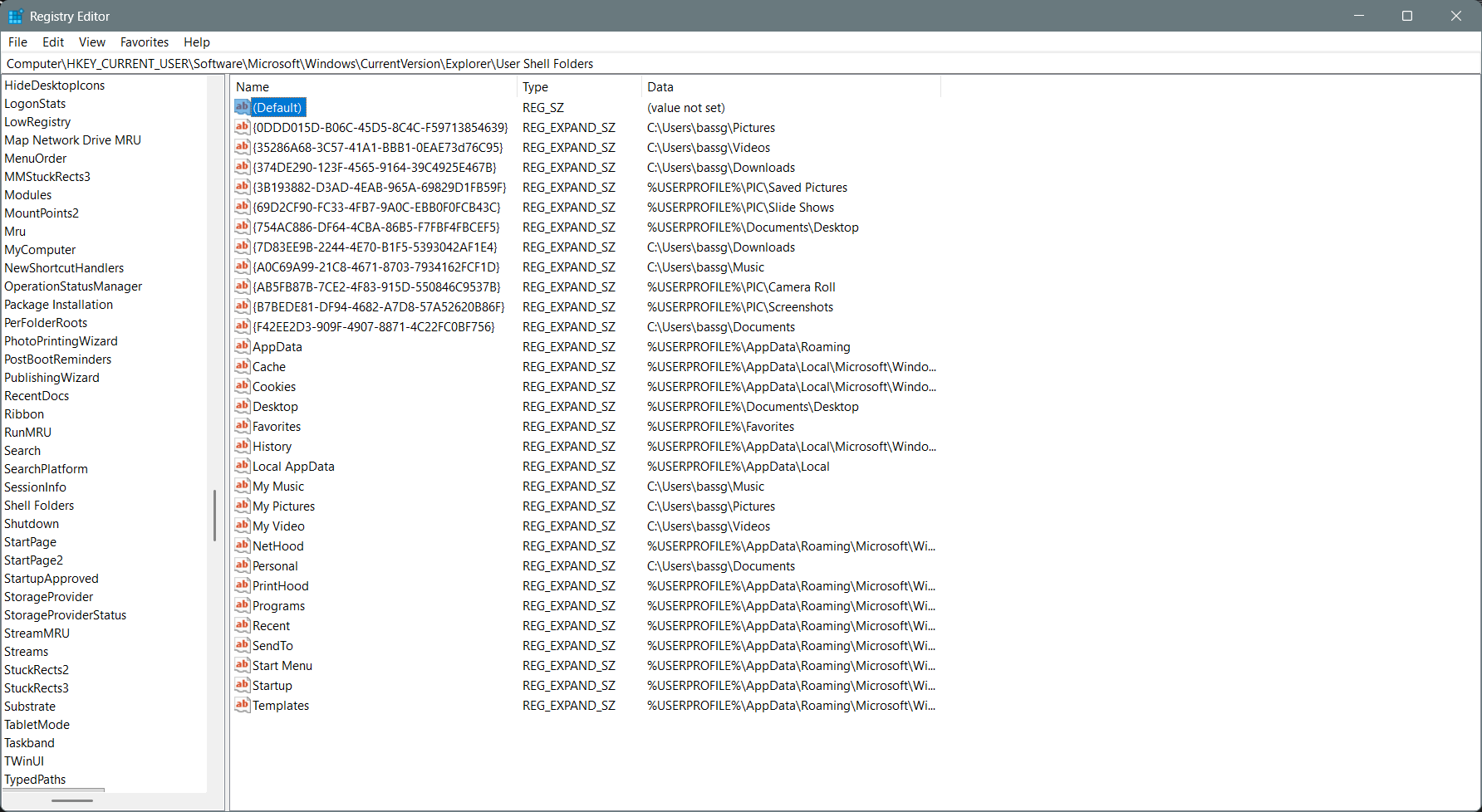
Task: Click the icon next to Desktop value
Action: pyautogui.click(x=242, y=406)
